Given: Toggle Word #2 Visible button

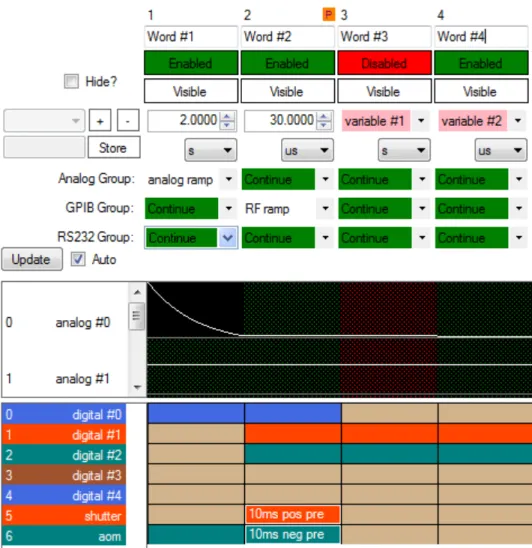Looking at the screenshot, I should point(288,91).
